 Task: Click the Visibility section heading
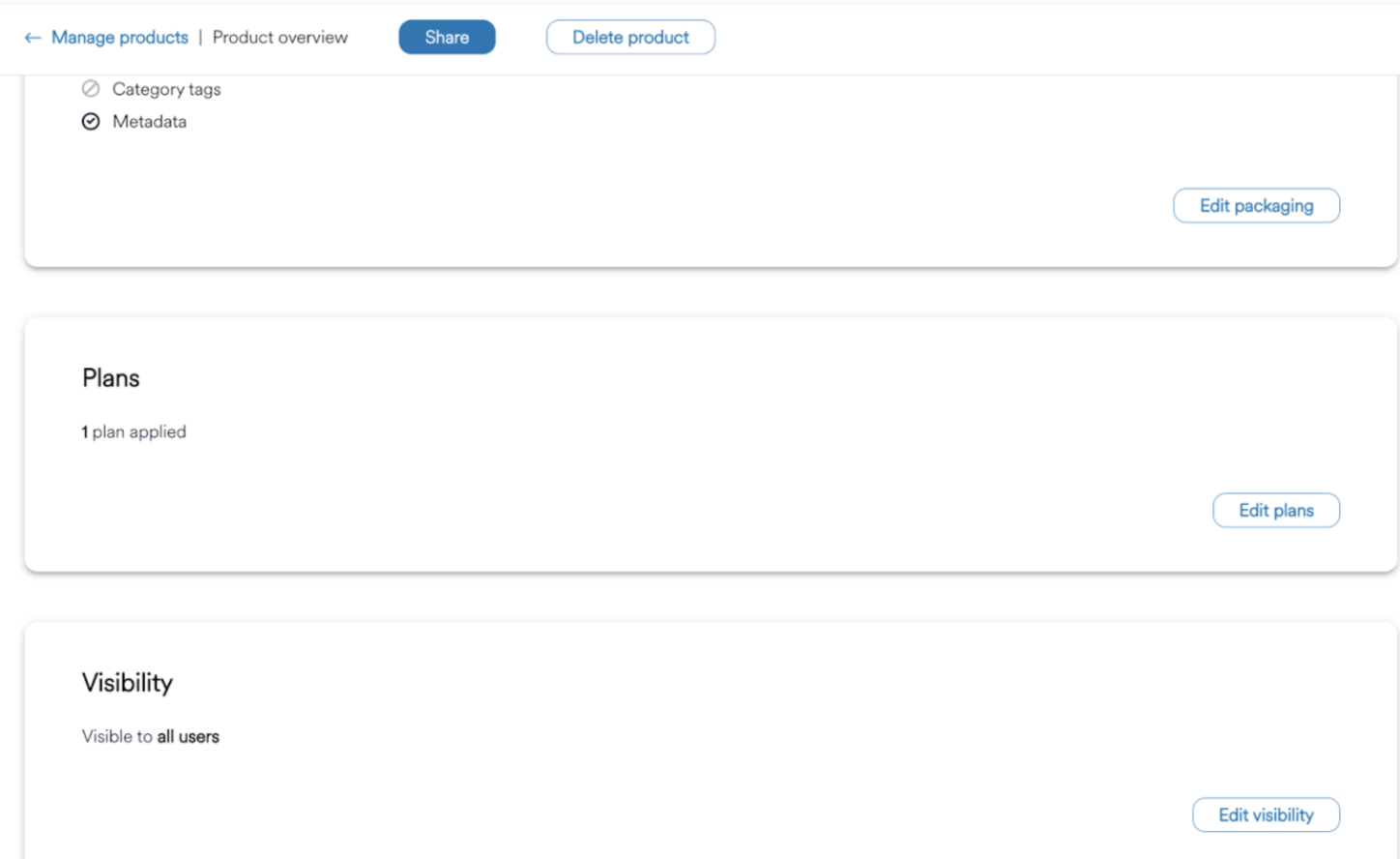128,683
